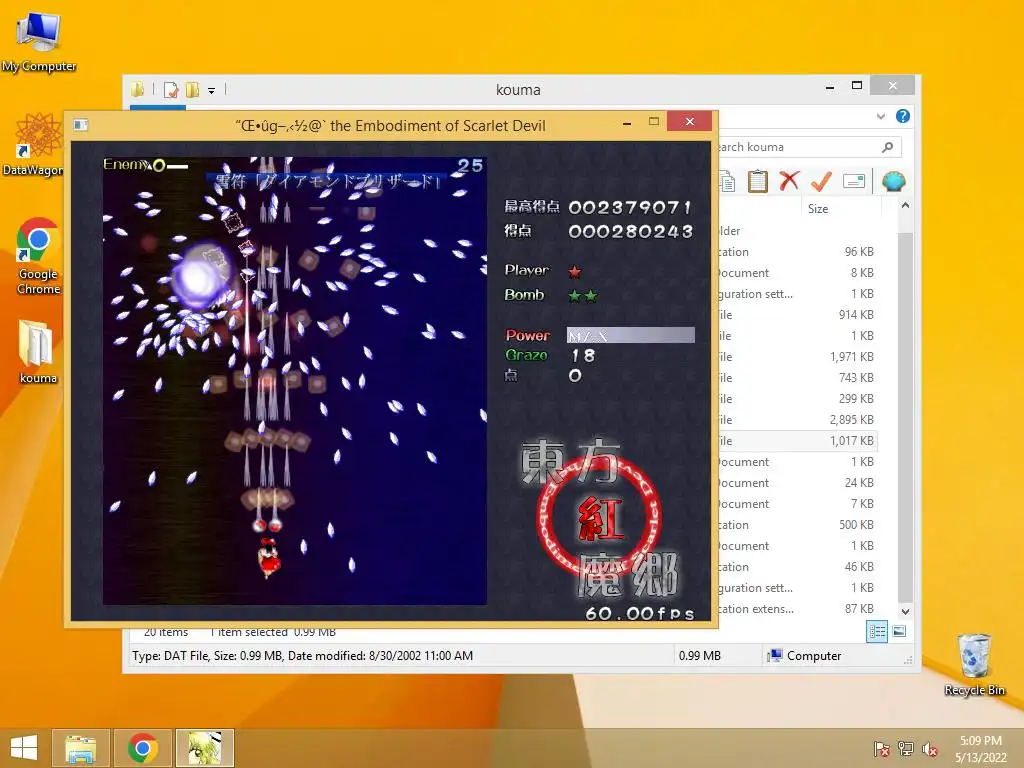
Task: Open Help via the blue question mark
Action: [903, 116]
